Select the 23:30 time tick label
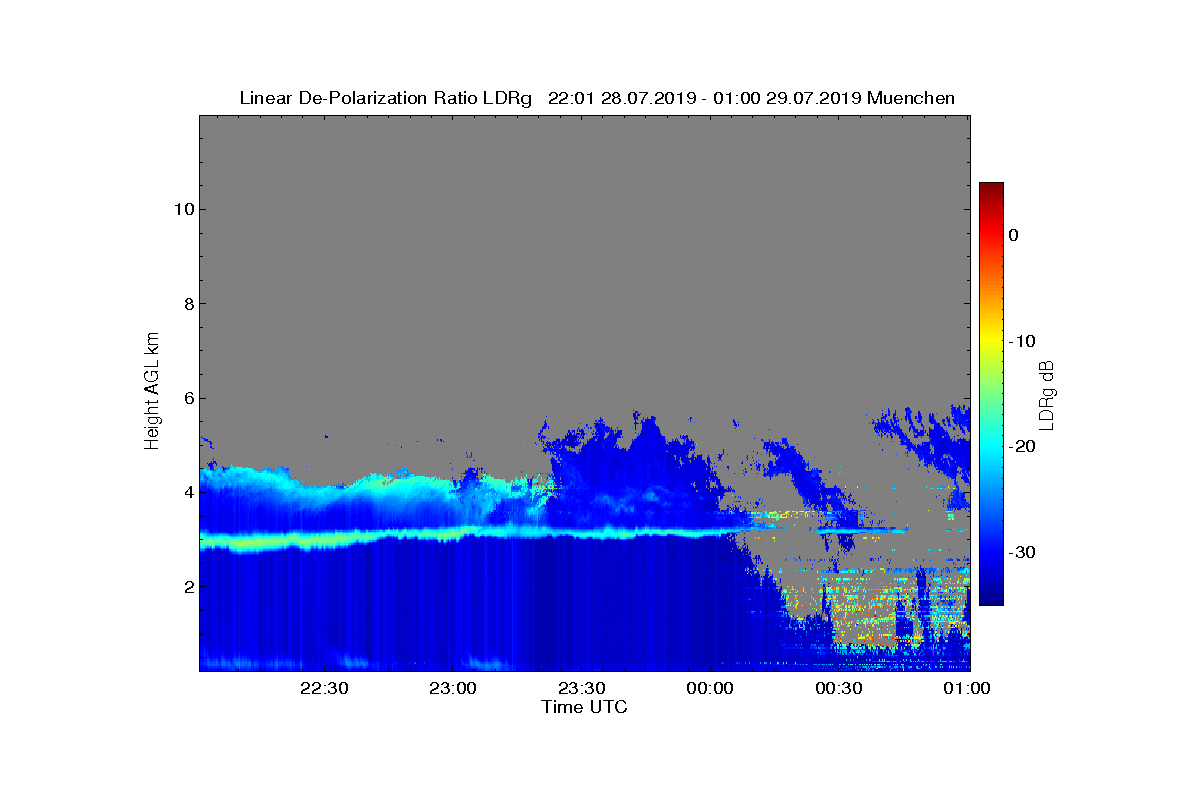The height and width of the screenshot is (800, 1200). (582, 688)
